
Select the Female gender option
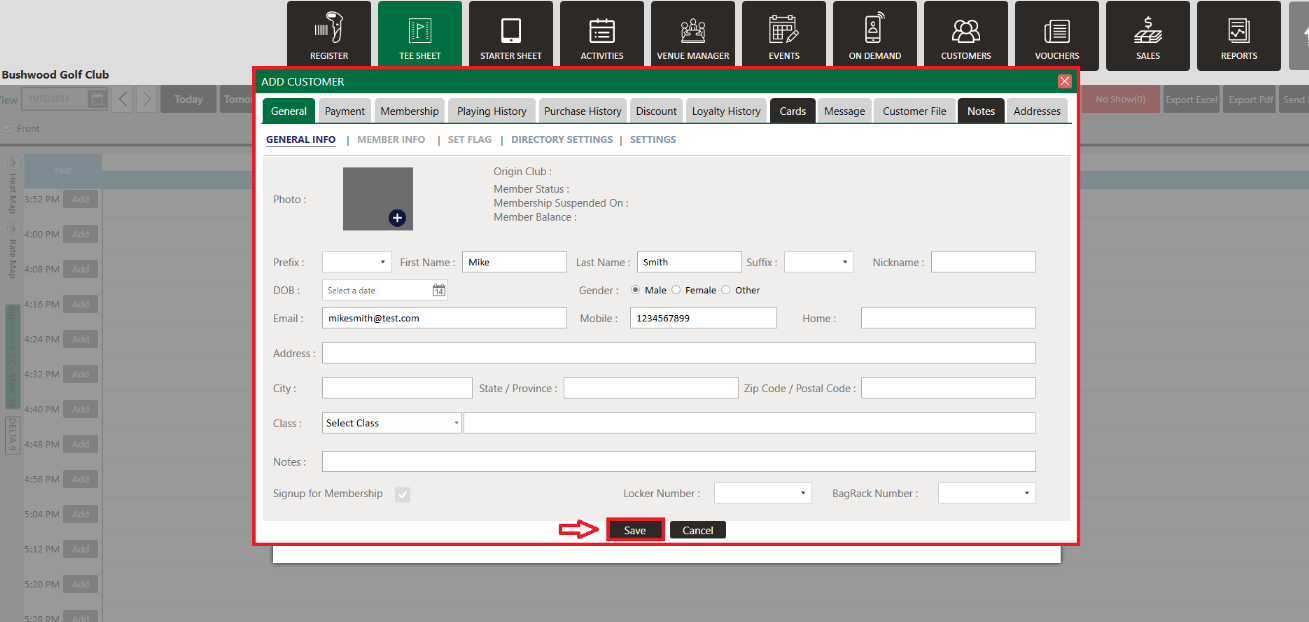(676, 290)
